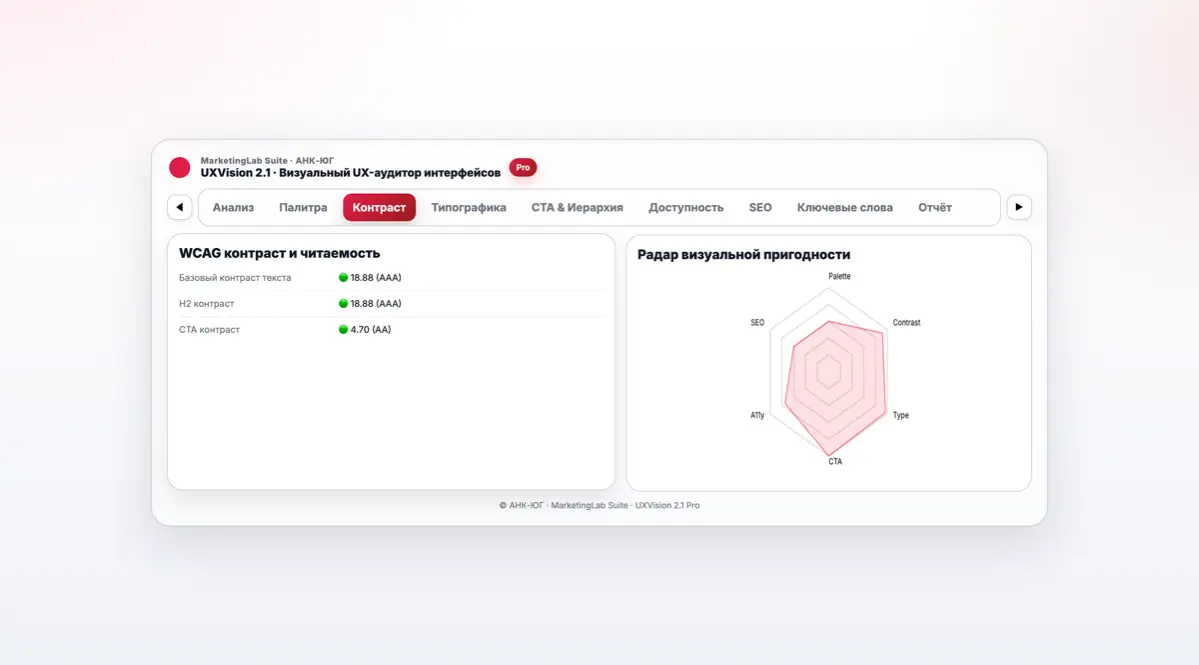This screenshot has width=1199, height=665.
Task: Click the Базовый контраст текста label
Action: click(x=235, y=277)
